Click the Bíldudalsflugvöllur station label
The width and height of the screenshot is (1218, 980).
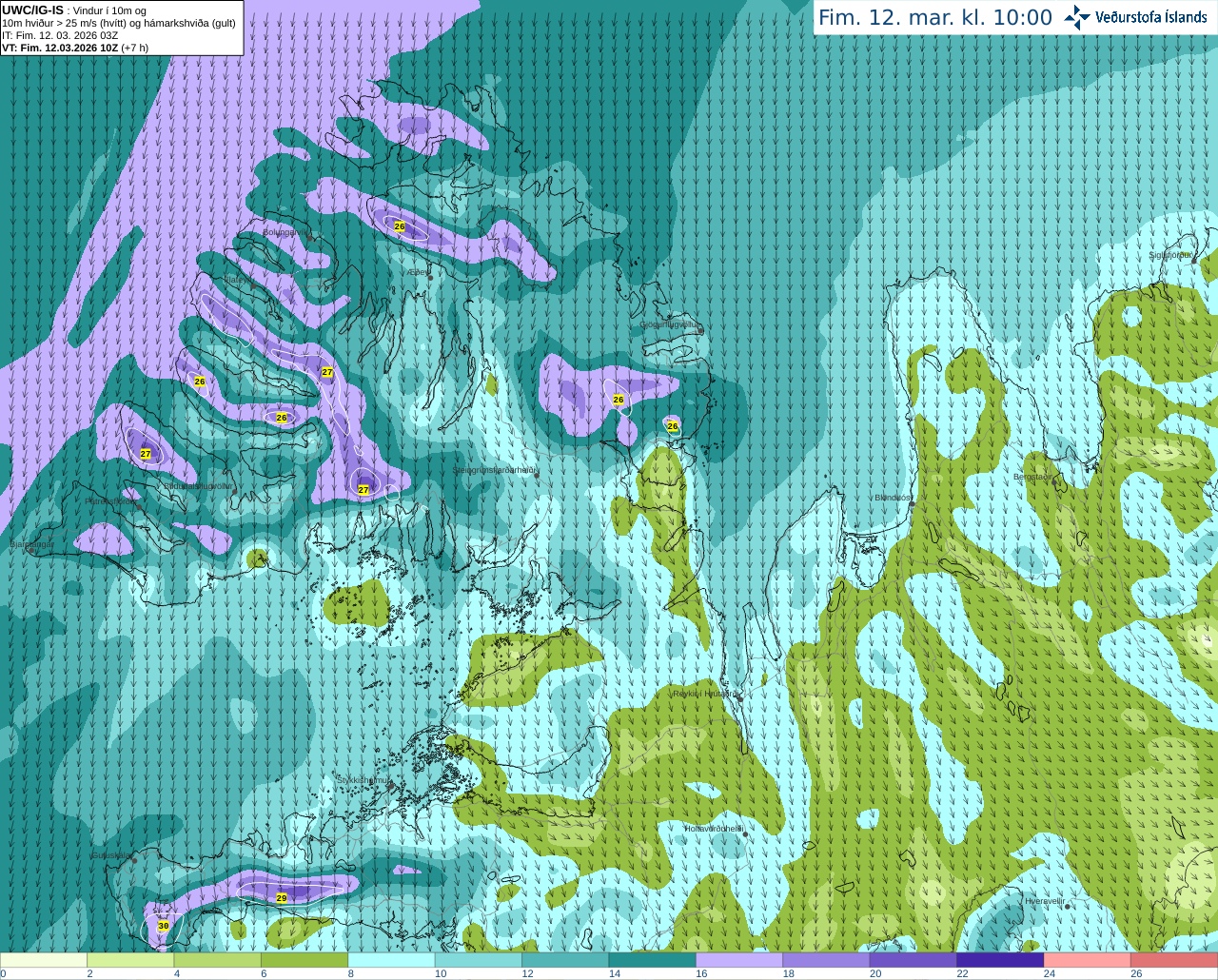198,485
